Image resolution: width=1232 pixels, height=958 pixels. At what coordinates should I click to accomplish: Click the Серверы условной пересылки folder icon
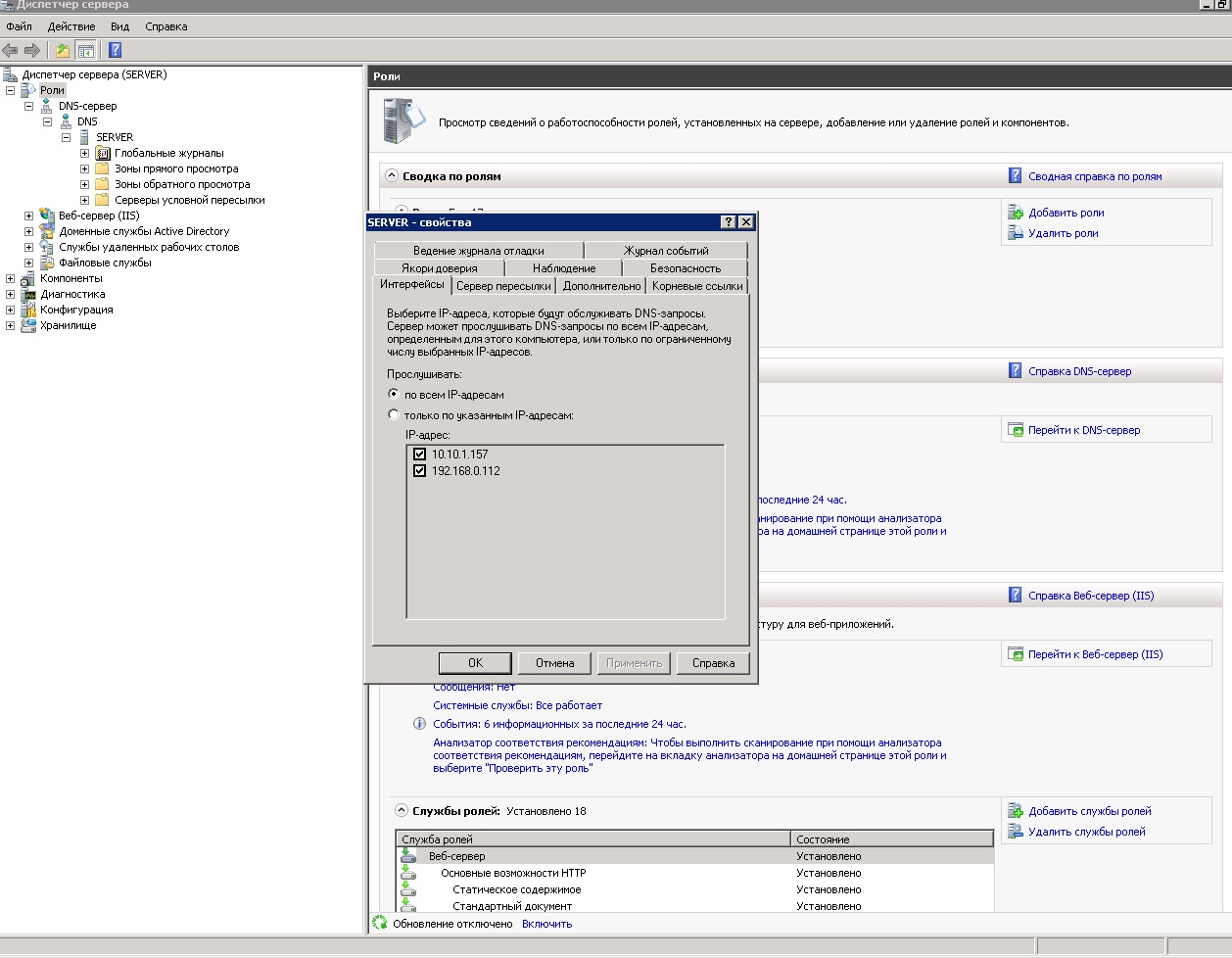tap(103, 200)
